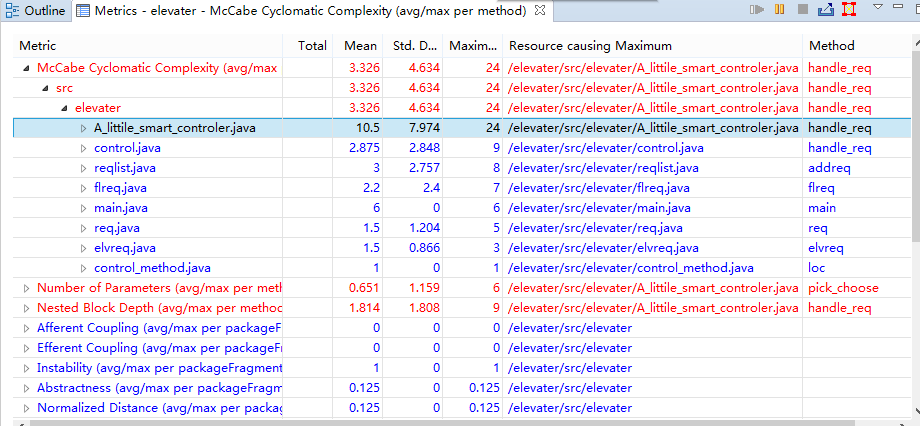Expand the Instability metric
Screen dimensions: 920x426
coord(26,368)
